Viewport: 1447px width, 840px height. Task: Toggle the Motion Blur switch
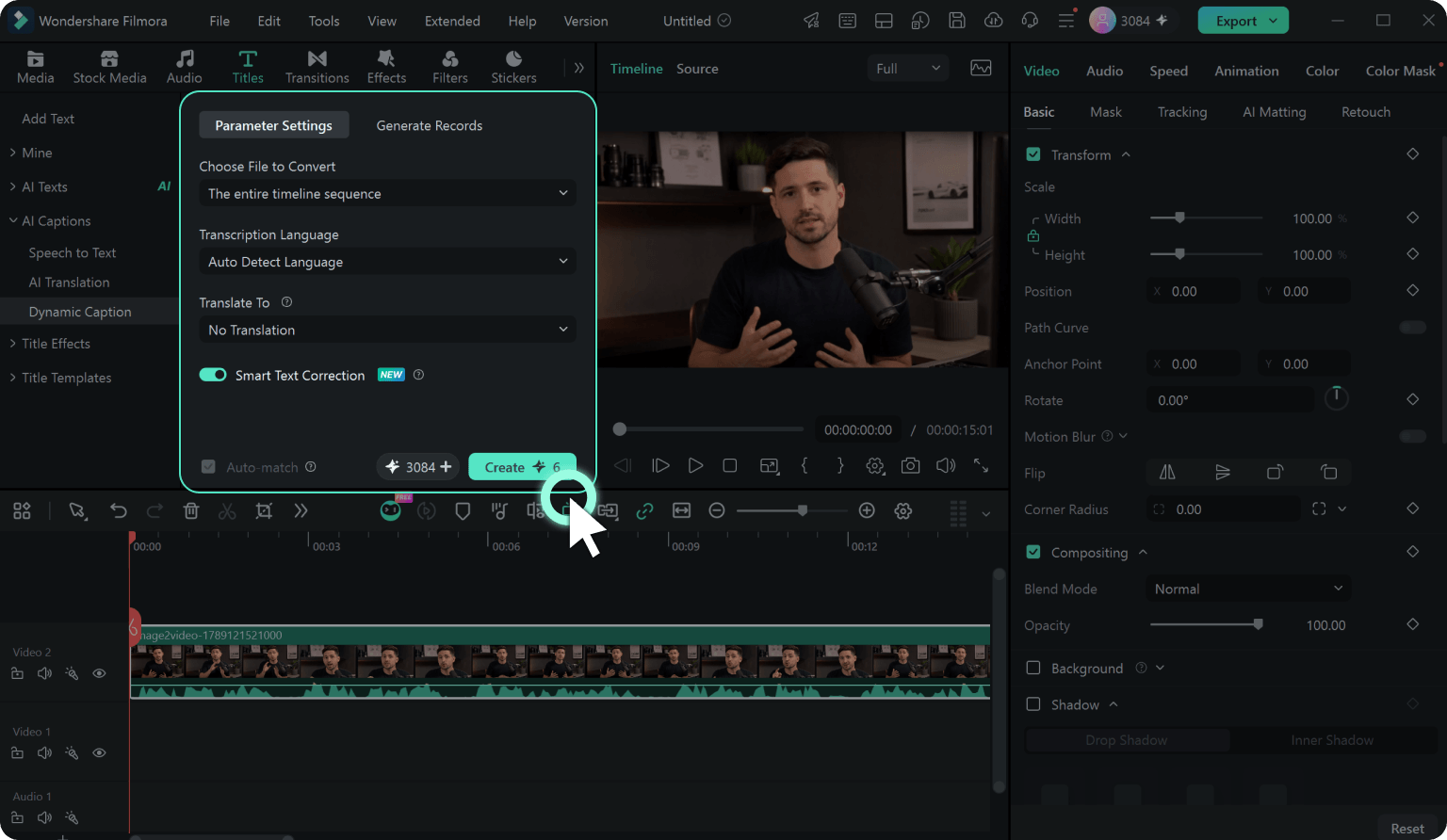1413,436
